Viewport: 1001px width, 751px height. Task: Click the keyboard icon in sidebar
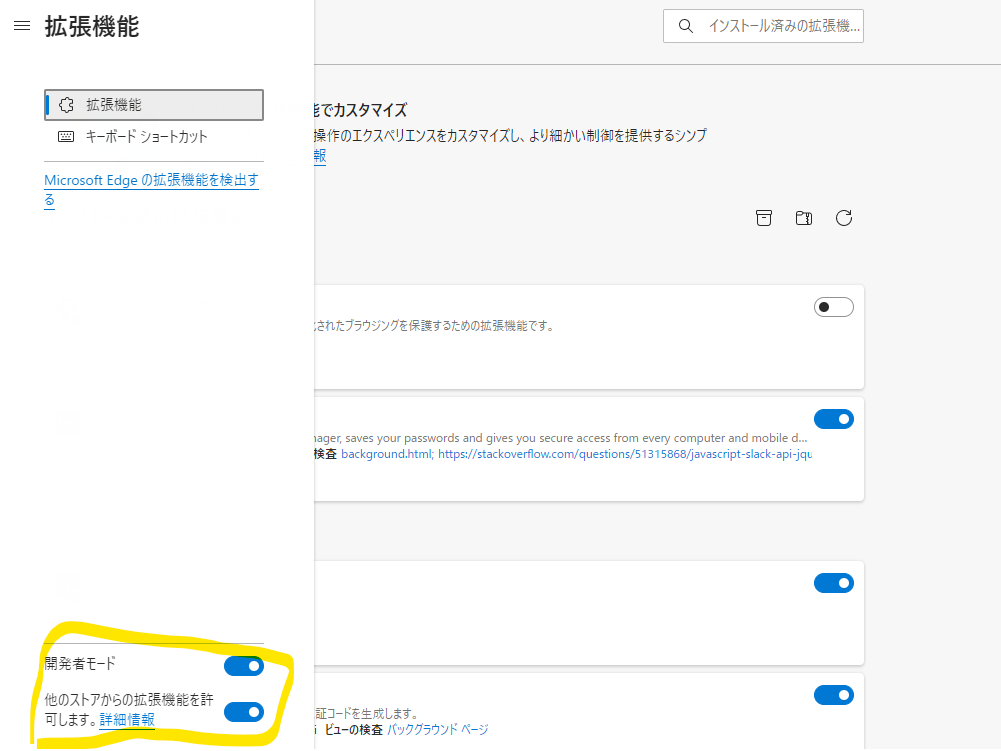(66, 137)
